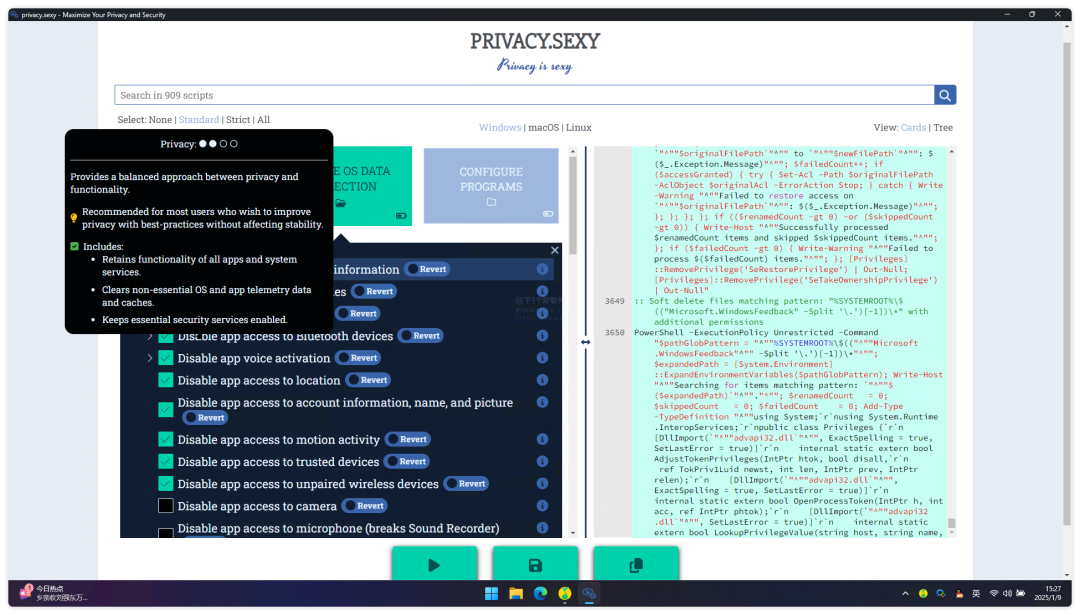
Task: Toggle Revert for account information script
Action: (205, 417)
